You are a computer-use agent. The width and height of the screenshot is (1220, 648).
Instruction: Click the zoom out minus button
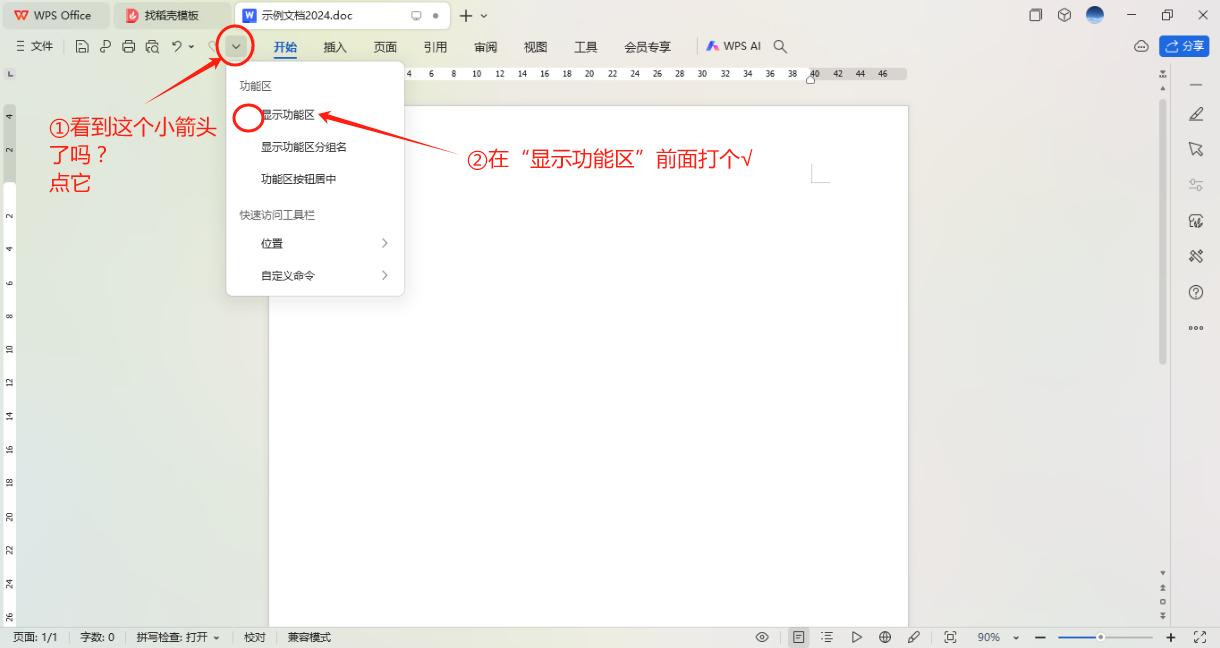pyautogui.click(x=1040, y=637)
